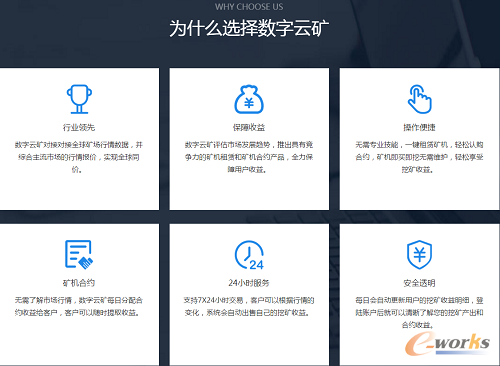Click the description text under 行业领先

coord(79,157)
